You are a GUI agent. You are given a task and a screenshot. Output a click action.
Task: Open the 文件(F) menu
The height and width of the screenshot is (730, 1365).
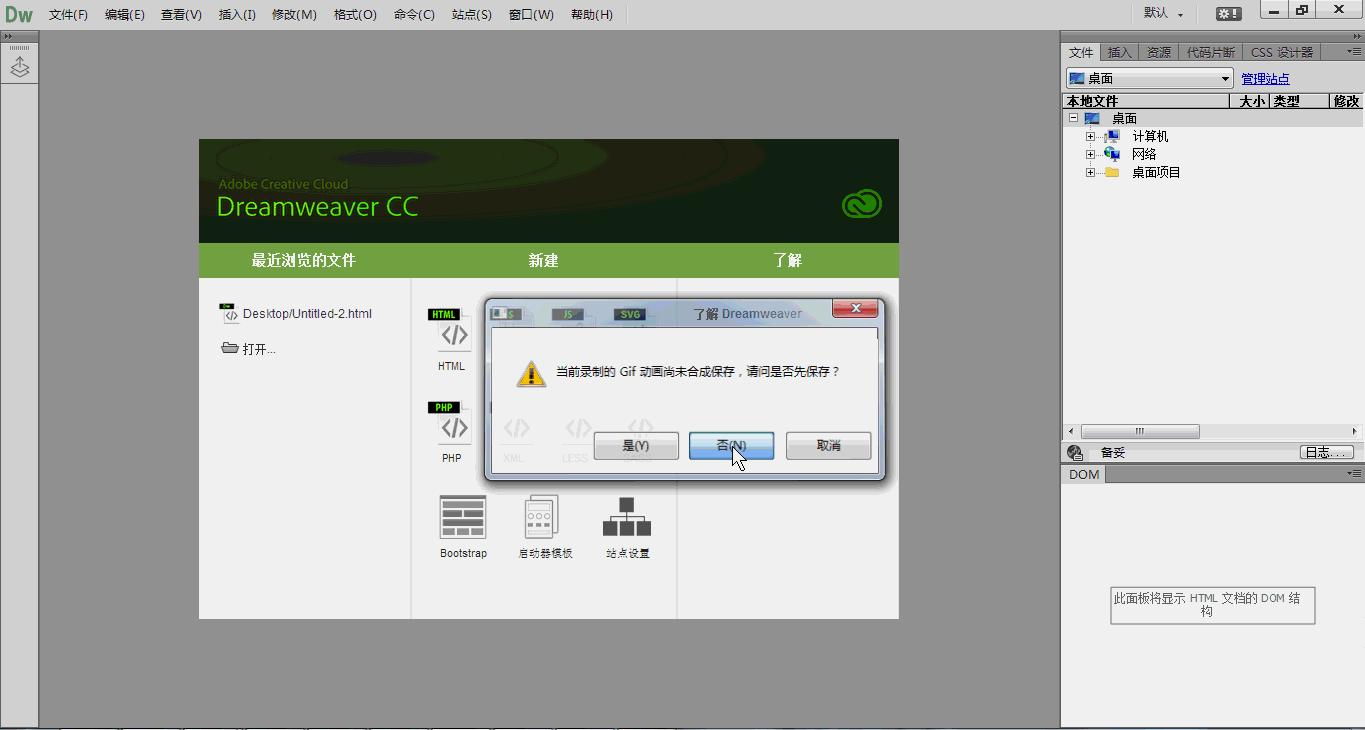(68, 15)
